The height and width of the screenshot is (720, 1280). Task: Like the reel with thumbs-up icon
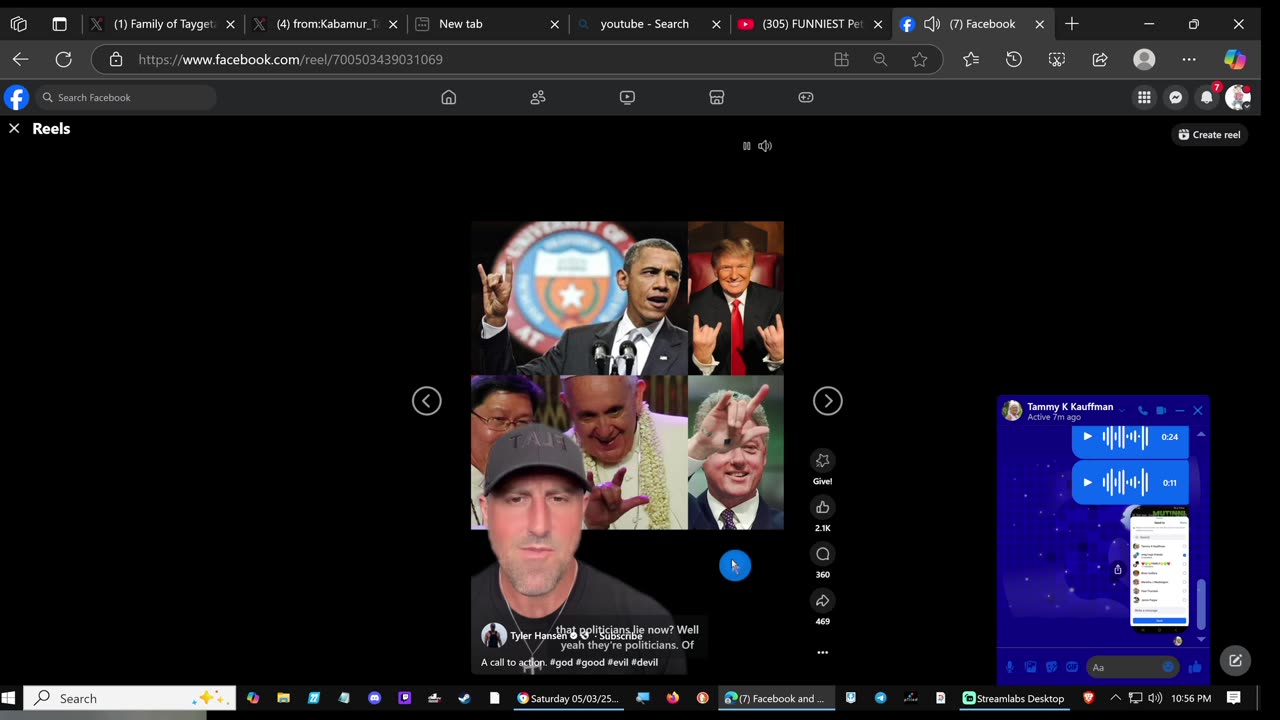(x=822, y=508)
